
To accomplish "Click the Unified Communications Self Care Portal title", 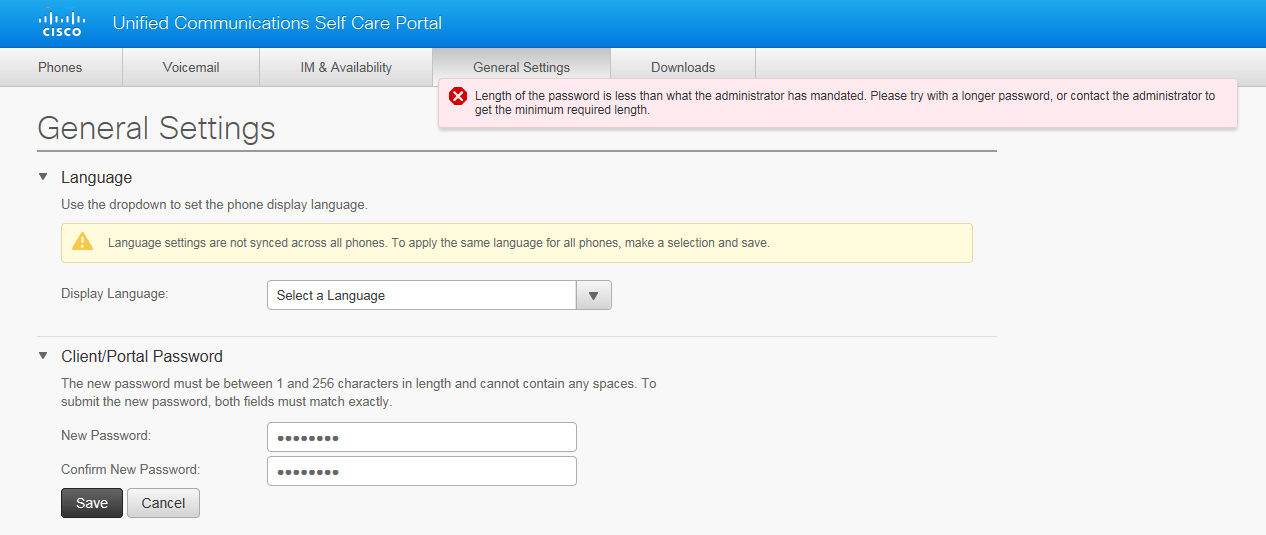I will (x=277, y=23).
